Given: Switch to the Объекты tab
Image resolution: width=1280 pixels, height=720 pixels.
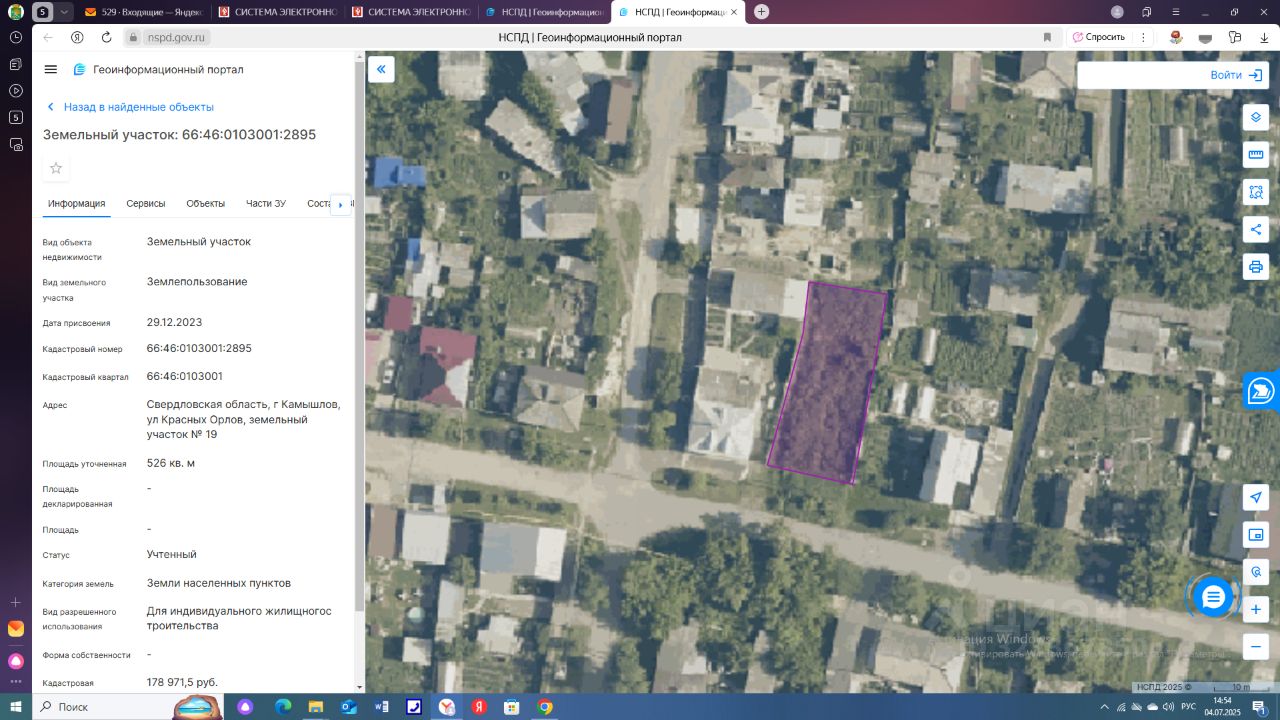Looking at the screenshot, I should click(x=205, y=203).
